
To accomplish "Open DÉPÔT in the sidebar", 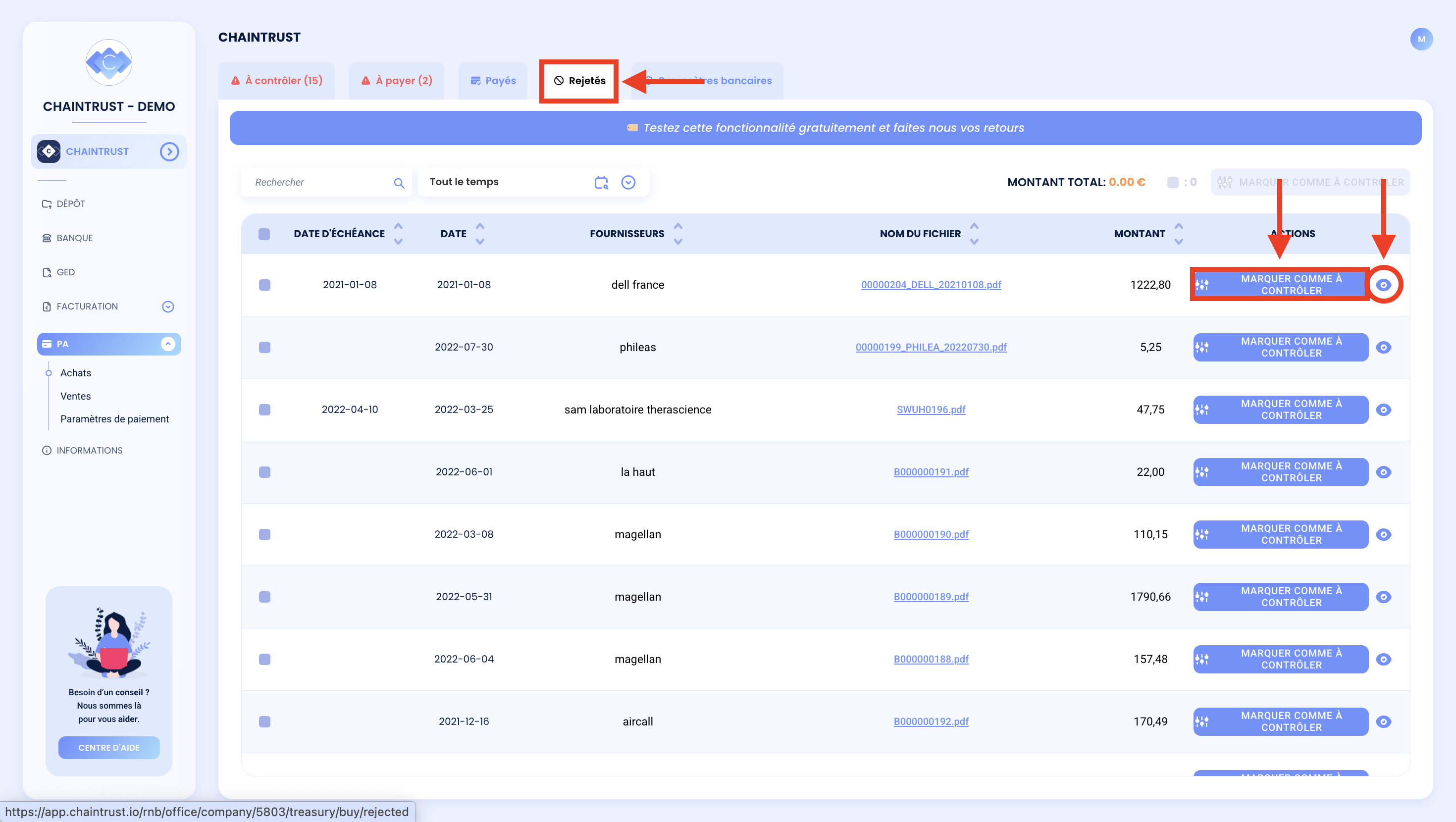I will click(x=64, y=204).
